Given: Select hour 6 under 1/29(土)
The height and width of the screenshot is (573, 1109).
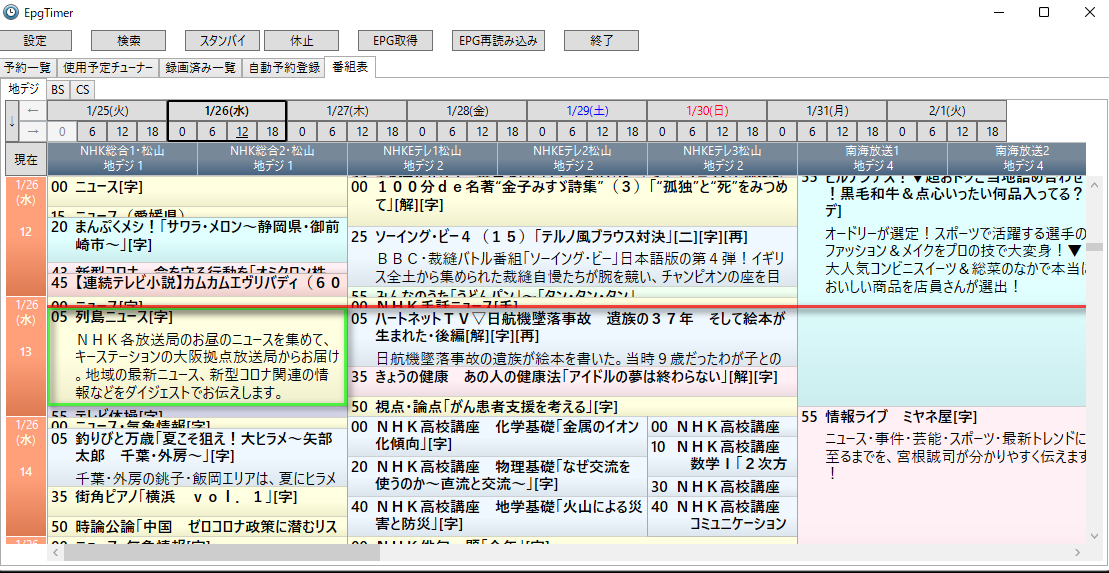Looking at the screenshot, I should pyautogui.click(x=571, y=132).
